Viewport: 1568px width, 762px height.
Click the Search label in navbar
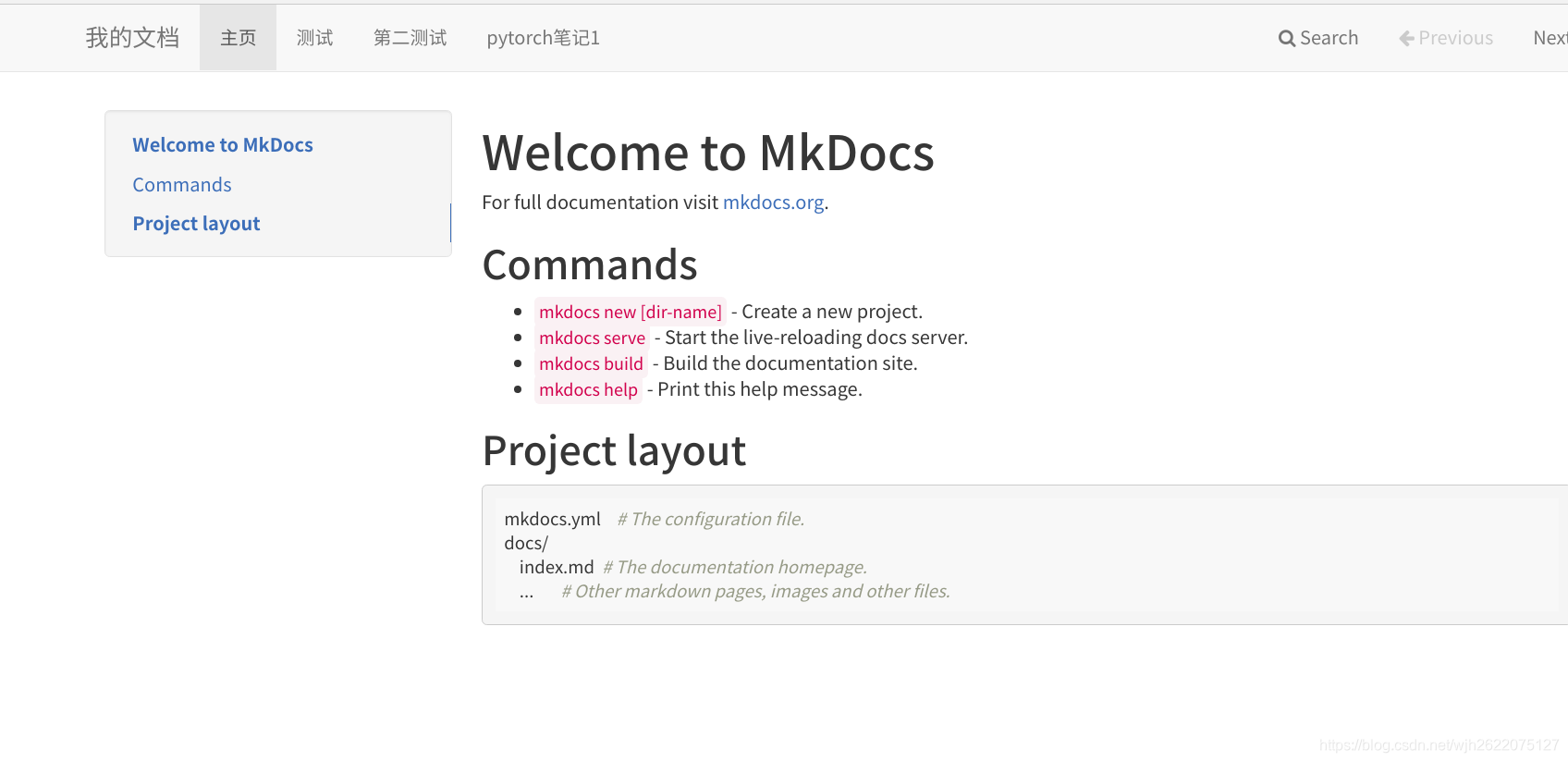(1329, 38)
